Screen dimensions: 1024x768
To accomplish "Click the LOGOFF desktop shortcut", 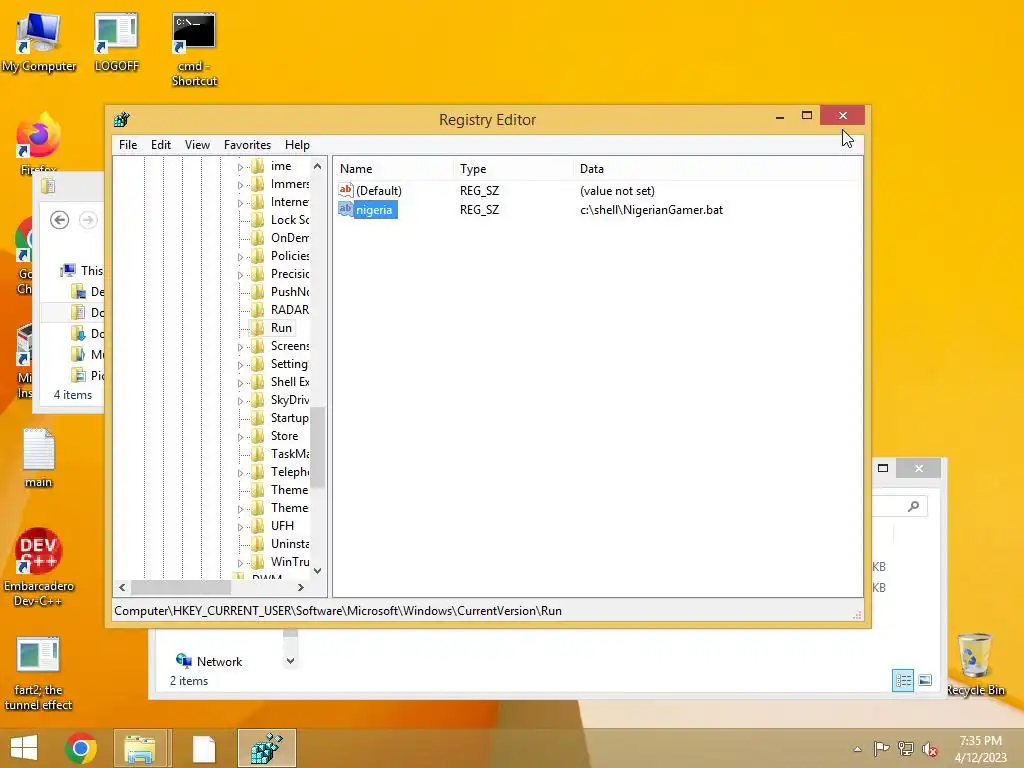I will [116, 42].
